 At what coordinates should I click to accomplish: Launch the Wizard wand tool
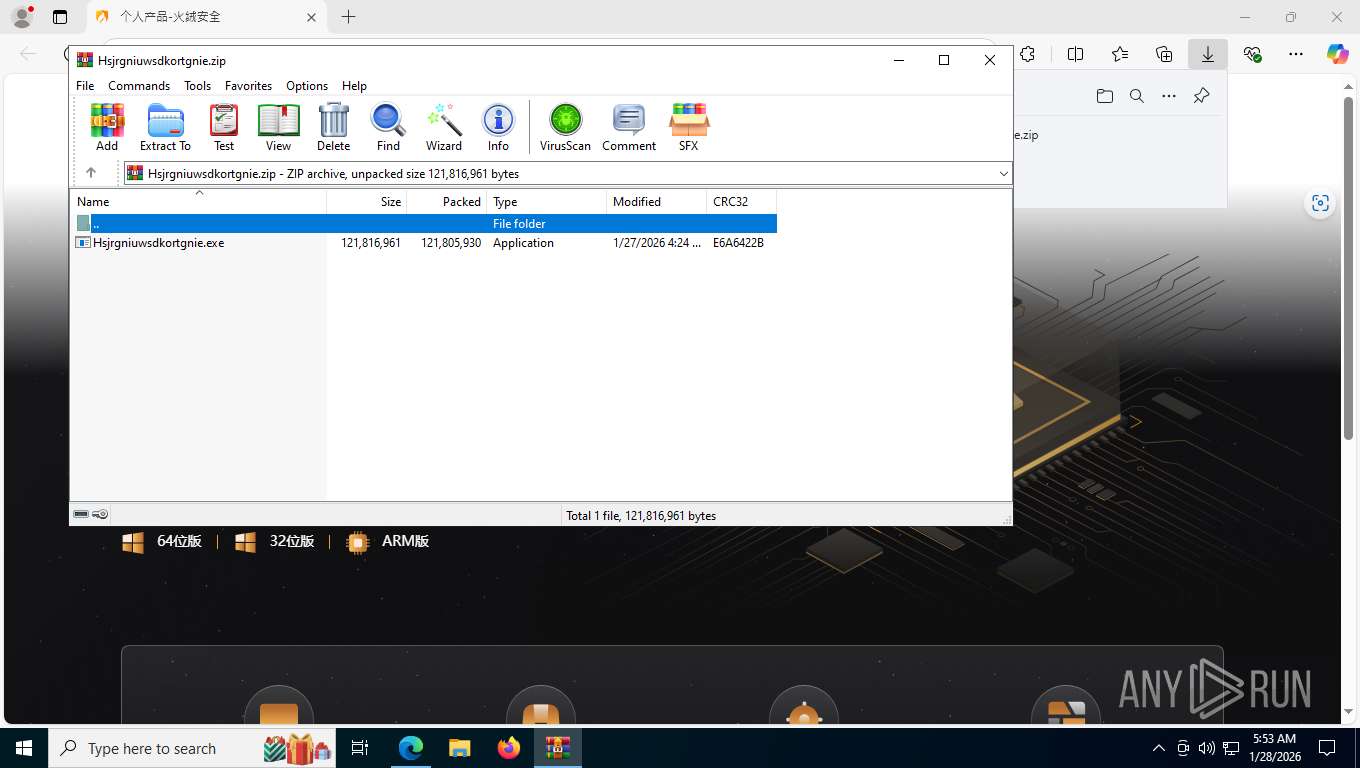click(x=444, y=127)
